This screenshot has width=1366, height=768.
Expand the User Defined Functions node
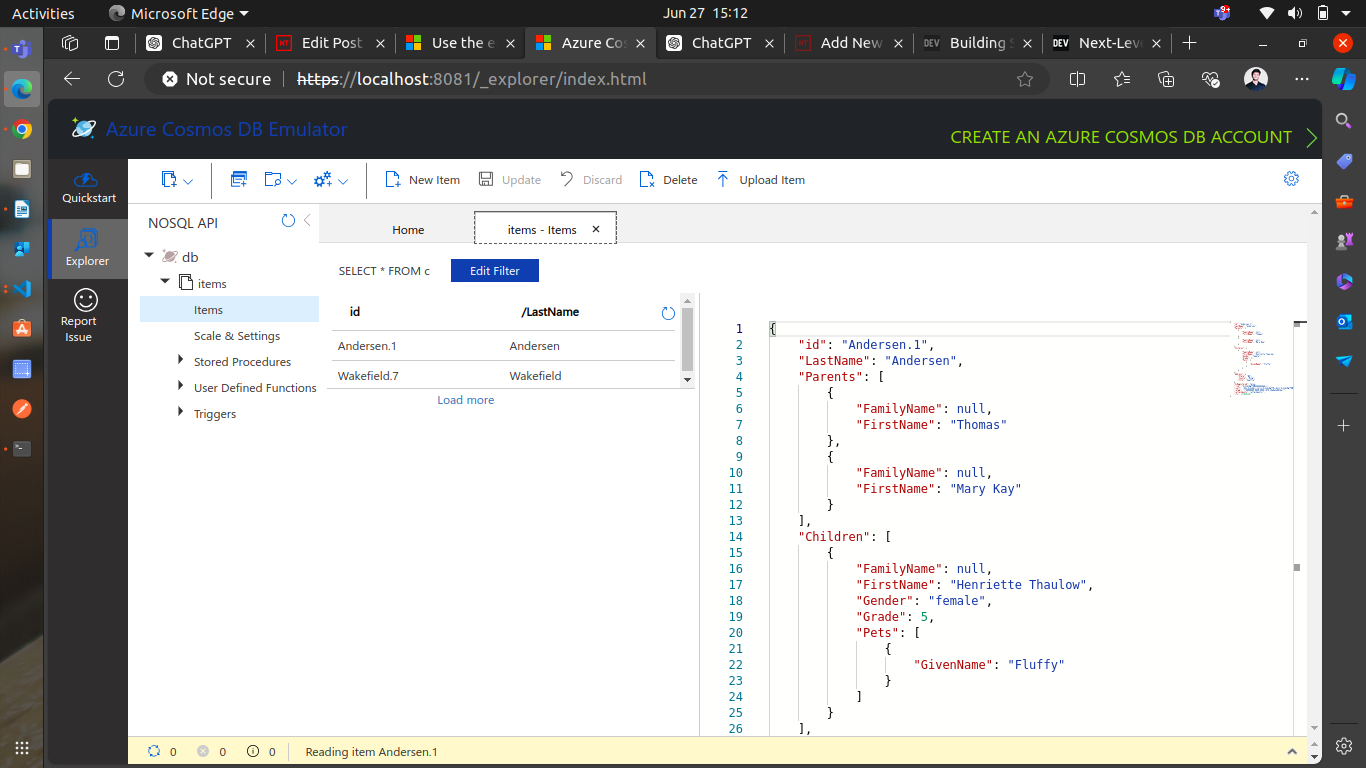tap(180, 387)
